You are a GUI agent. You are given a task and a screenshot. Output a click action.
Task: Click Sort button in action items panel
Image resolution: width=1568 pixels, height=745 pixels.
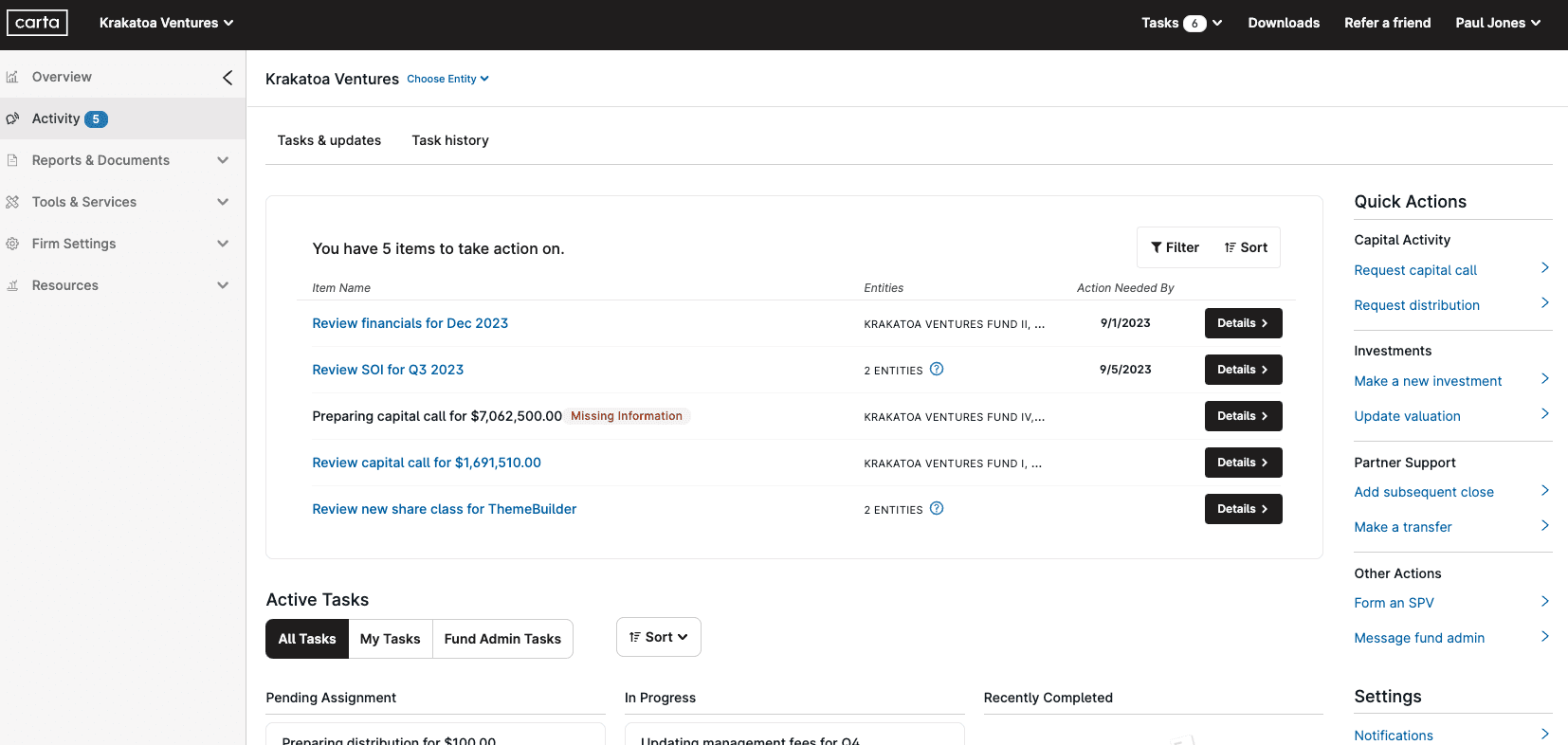pyautogui.click(x=1246, y=247)
